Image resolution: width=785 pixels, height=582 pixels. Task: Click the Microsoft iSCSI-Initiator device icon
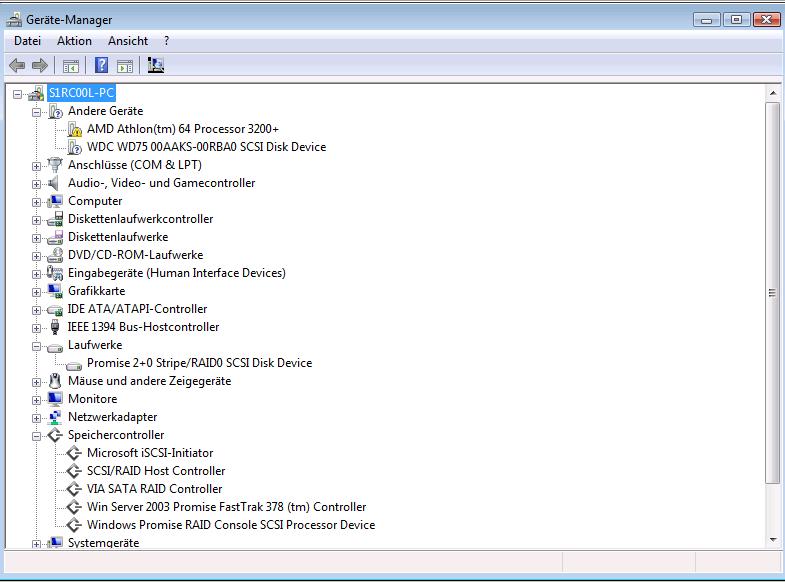(74, 453)
